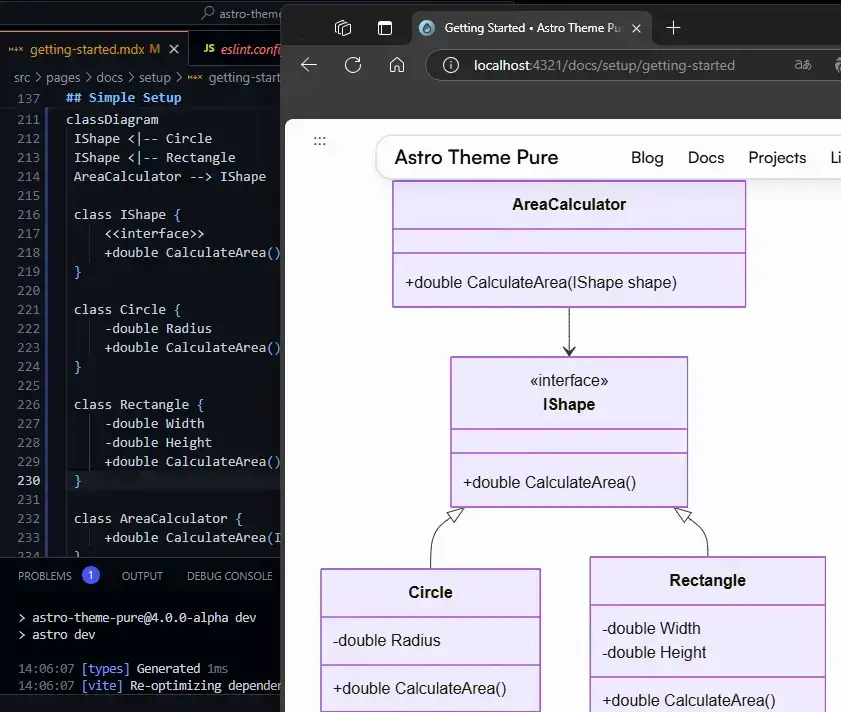Click 'AreaCalculator --> IShape' code line
841x712 pixels.
coord(169,177)
